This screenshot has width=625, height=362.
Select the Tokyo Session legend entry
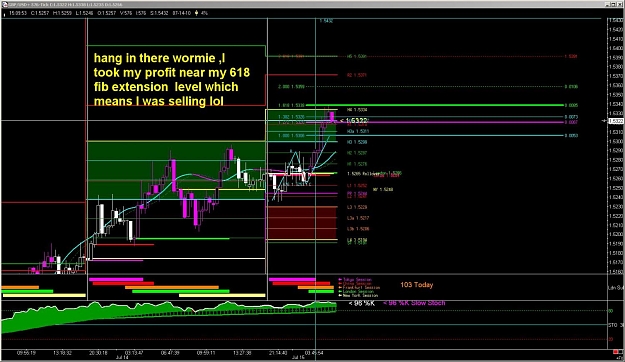click(x=355, y=280)
